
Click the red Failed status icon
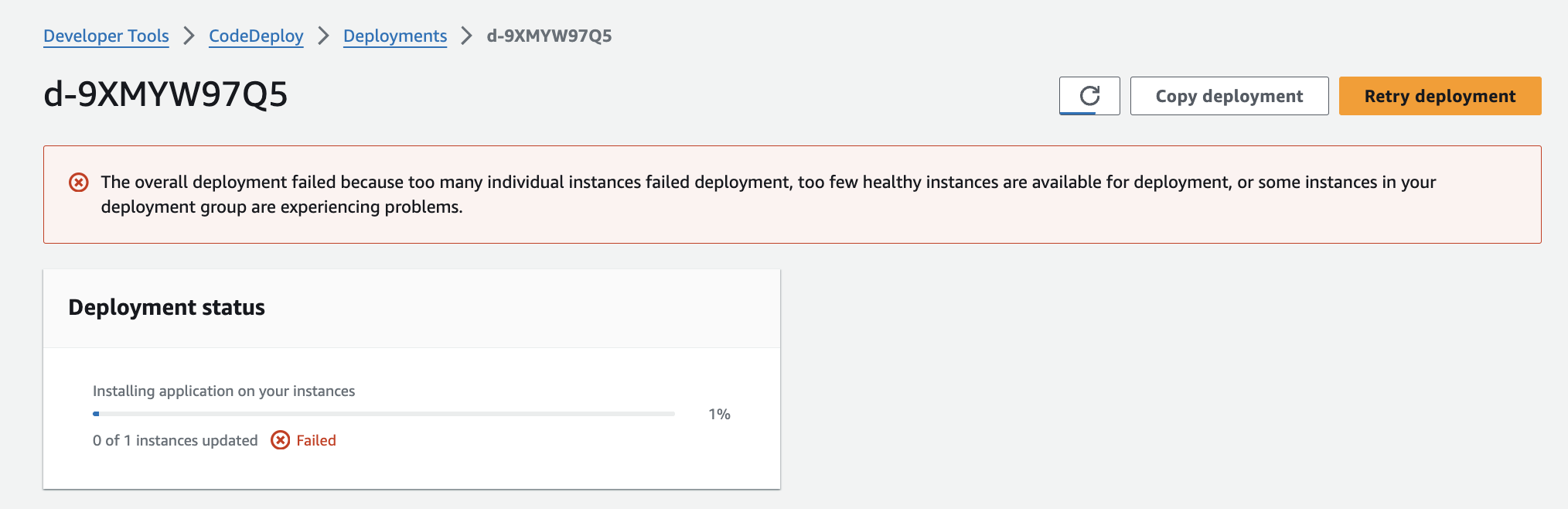click(281, 440)
